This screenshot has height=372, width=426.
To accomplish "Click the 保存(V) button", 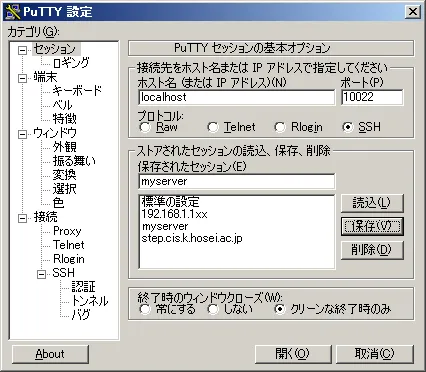I will (x=372, y=227).
